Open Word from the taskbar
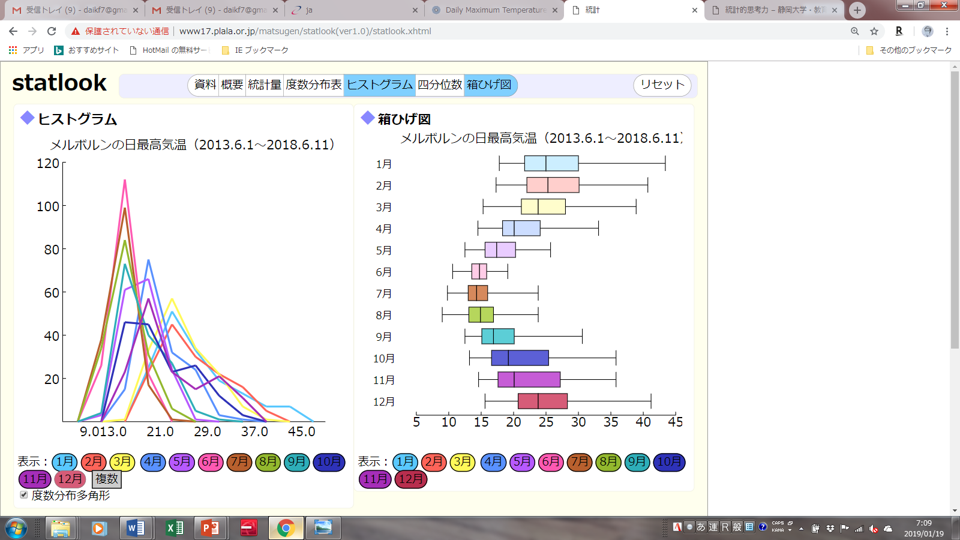This screenshot has height=540, width=960. (135, 527)
